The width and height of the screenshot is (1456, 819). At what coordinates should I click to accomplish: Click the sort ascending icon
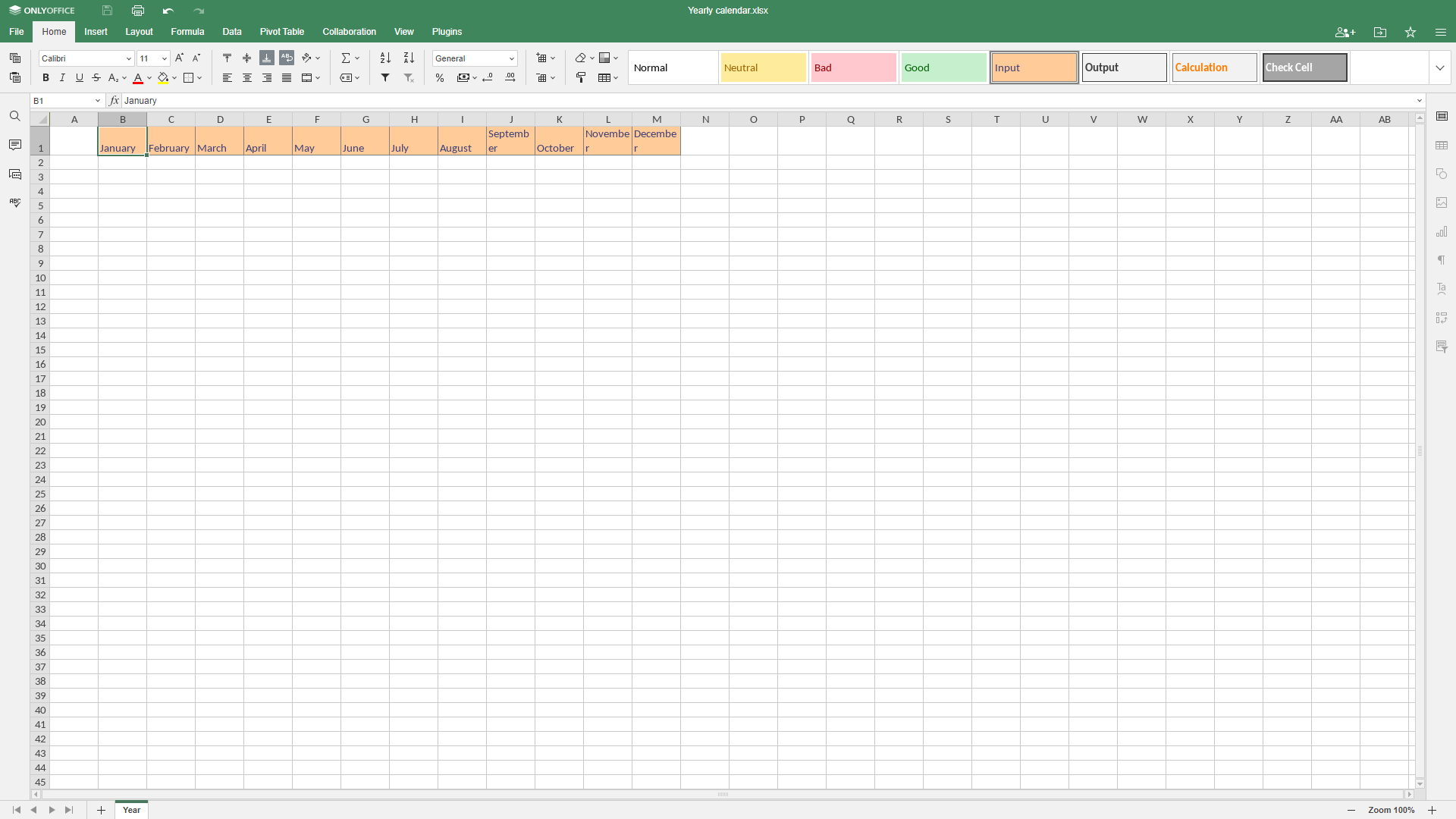click(385, 58)
